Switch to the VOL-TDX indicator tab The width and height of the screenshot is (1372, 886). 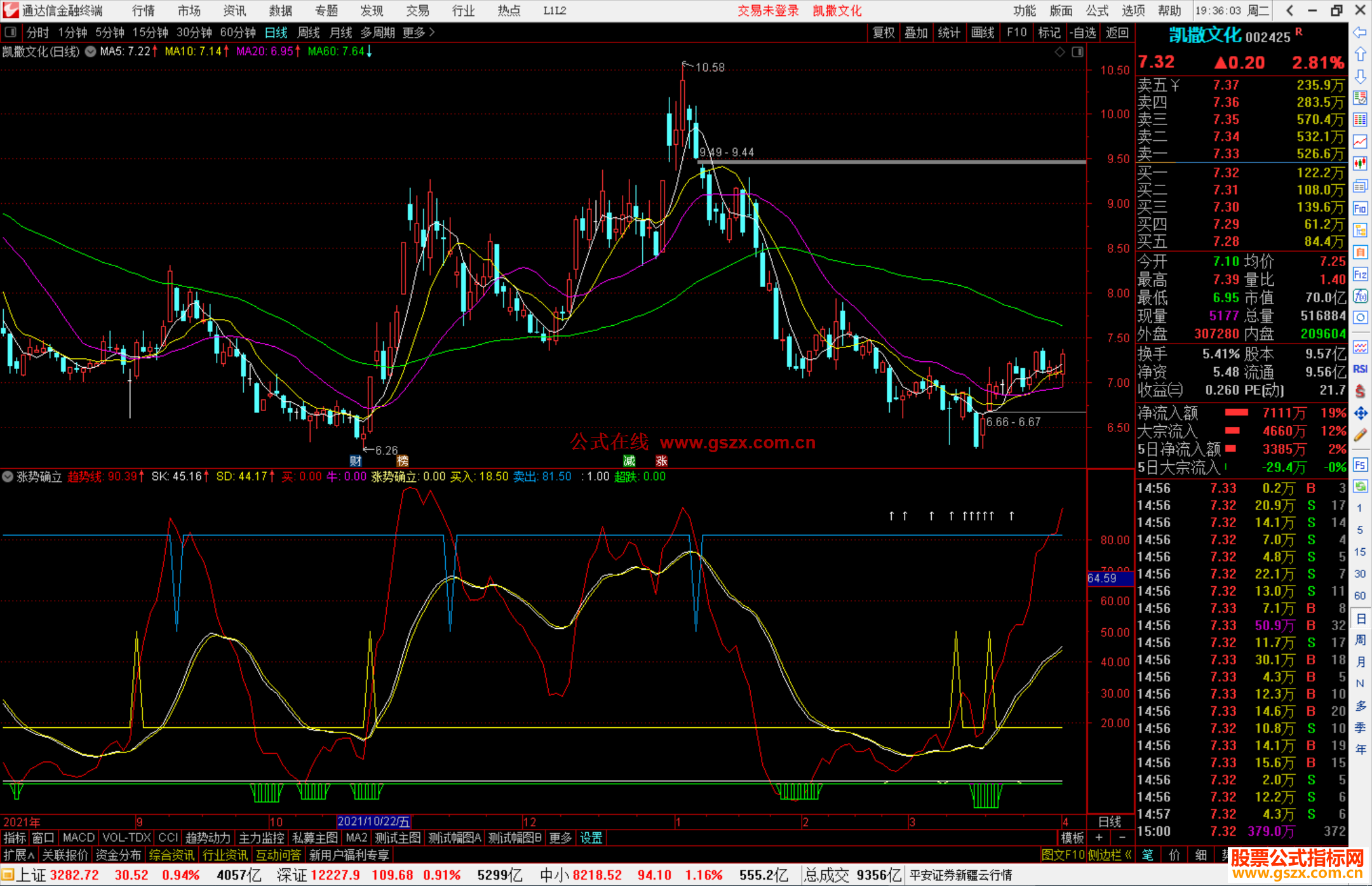click(x=127, y=838)
